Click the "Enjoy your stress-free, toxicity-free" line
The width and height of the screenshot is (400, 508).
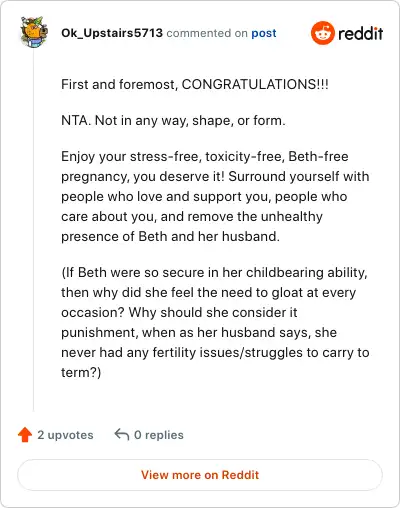(x=205, y=156)
